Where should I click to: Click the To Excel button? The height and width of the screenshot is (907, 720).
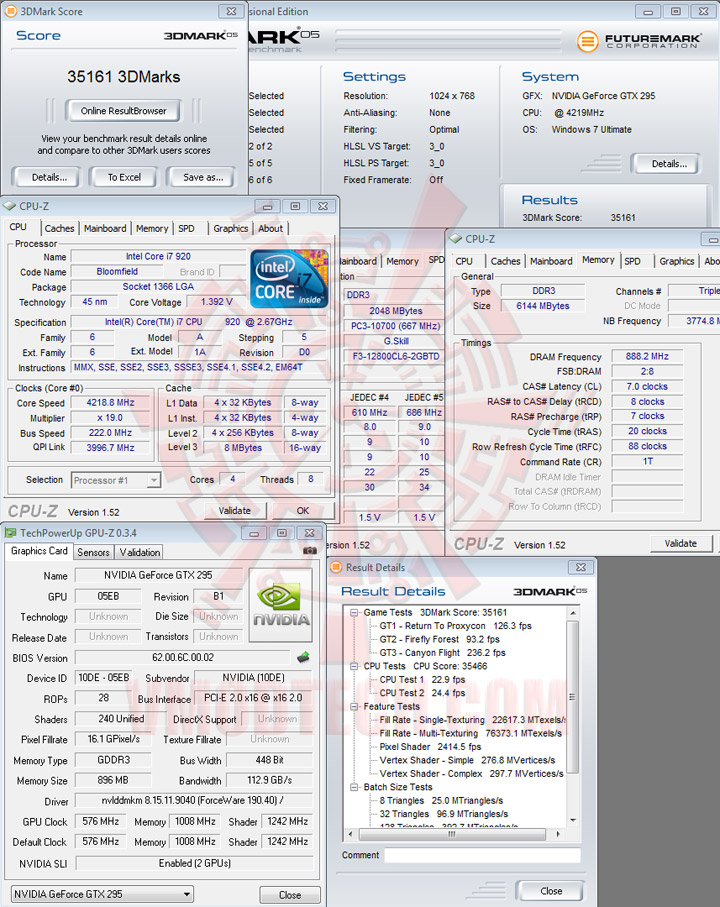tap(124, 178)
